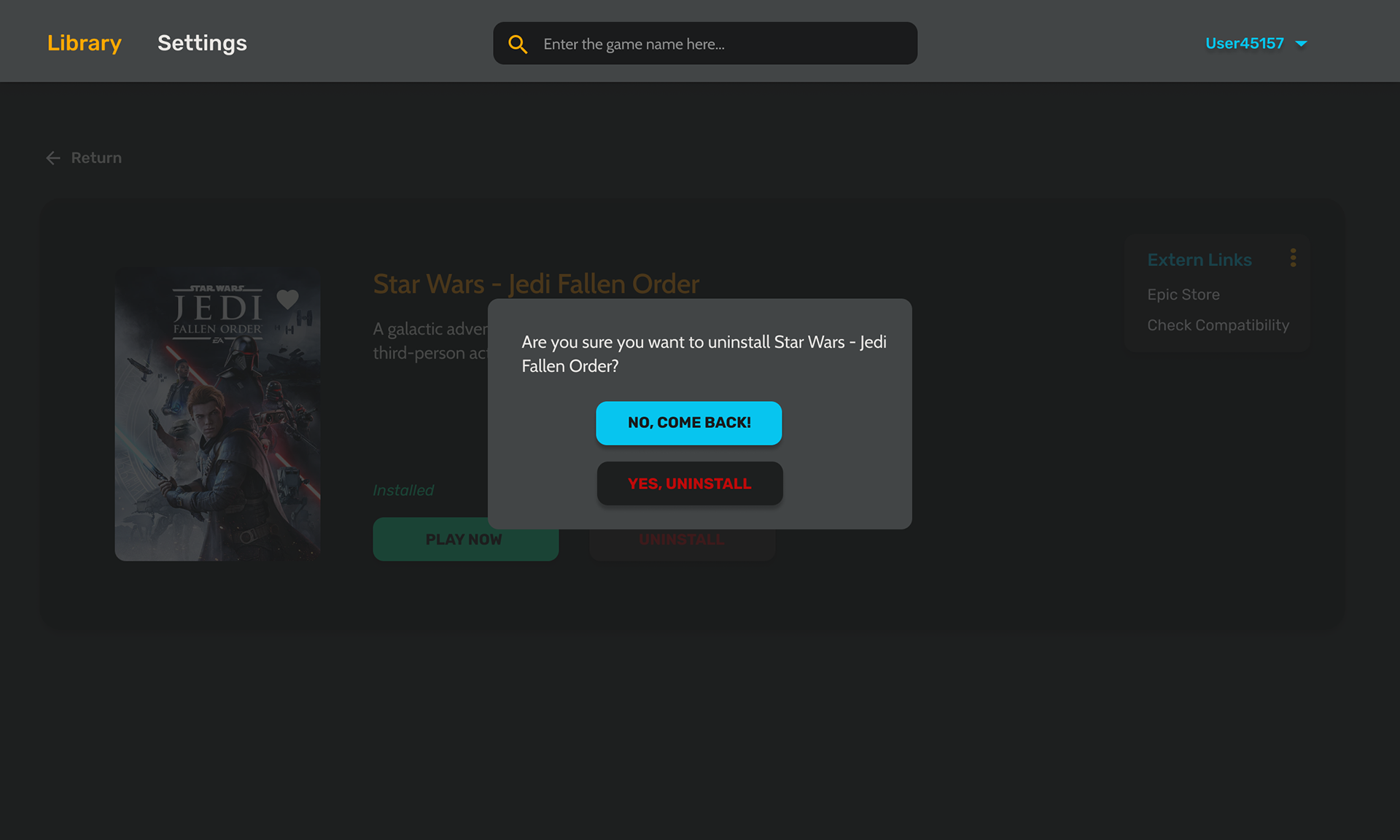Open the Library tab

pos(85,43)
